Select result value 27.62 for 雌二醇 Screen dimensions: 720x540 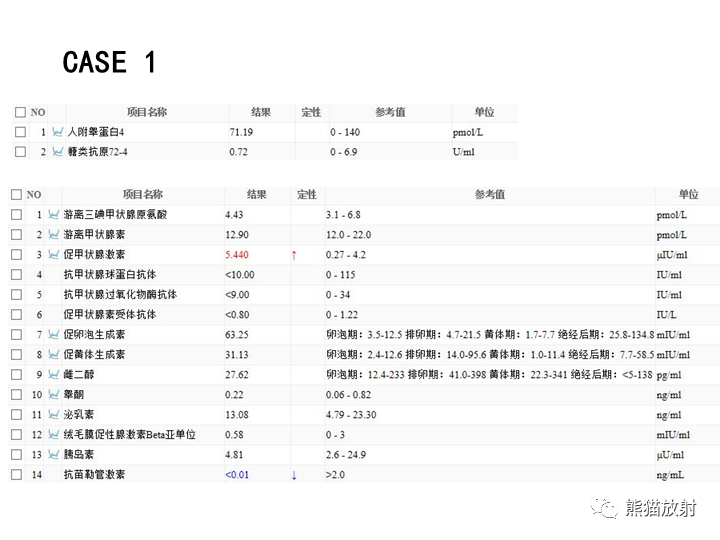237,375
